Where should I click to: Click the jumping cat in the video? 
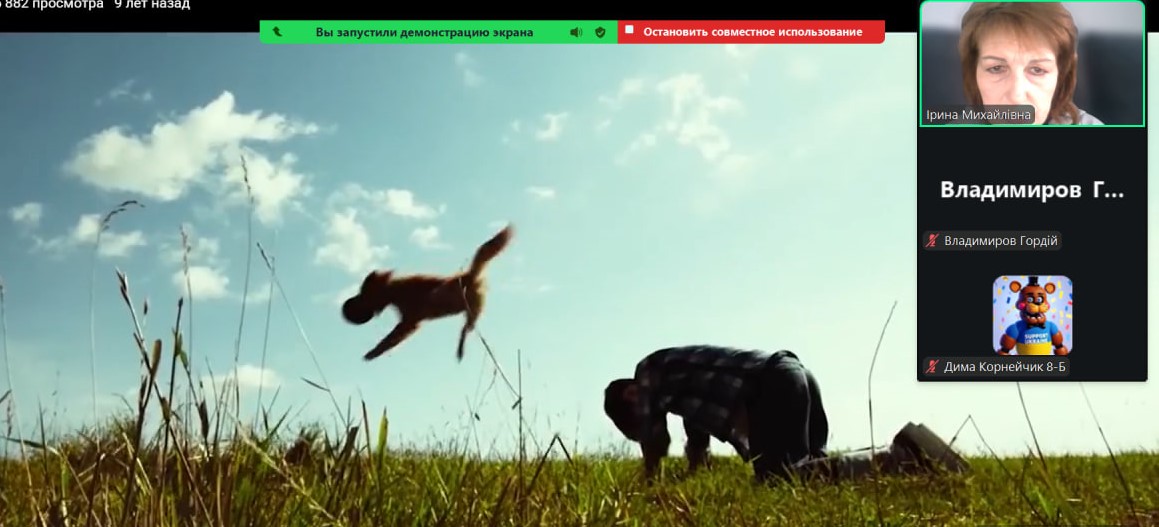pyautogui.click(x=425, y=290)
